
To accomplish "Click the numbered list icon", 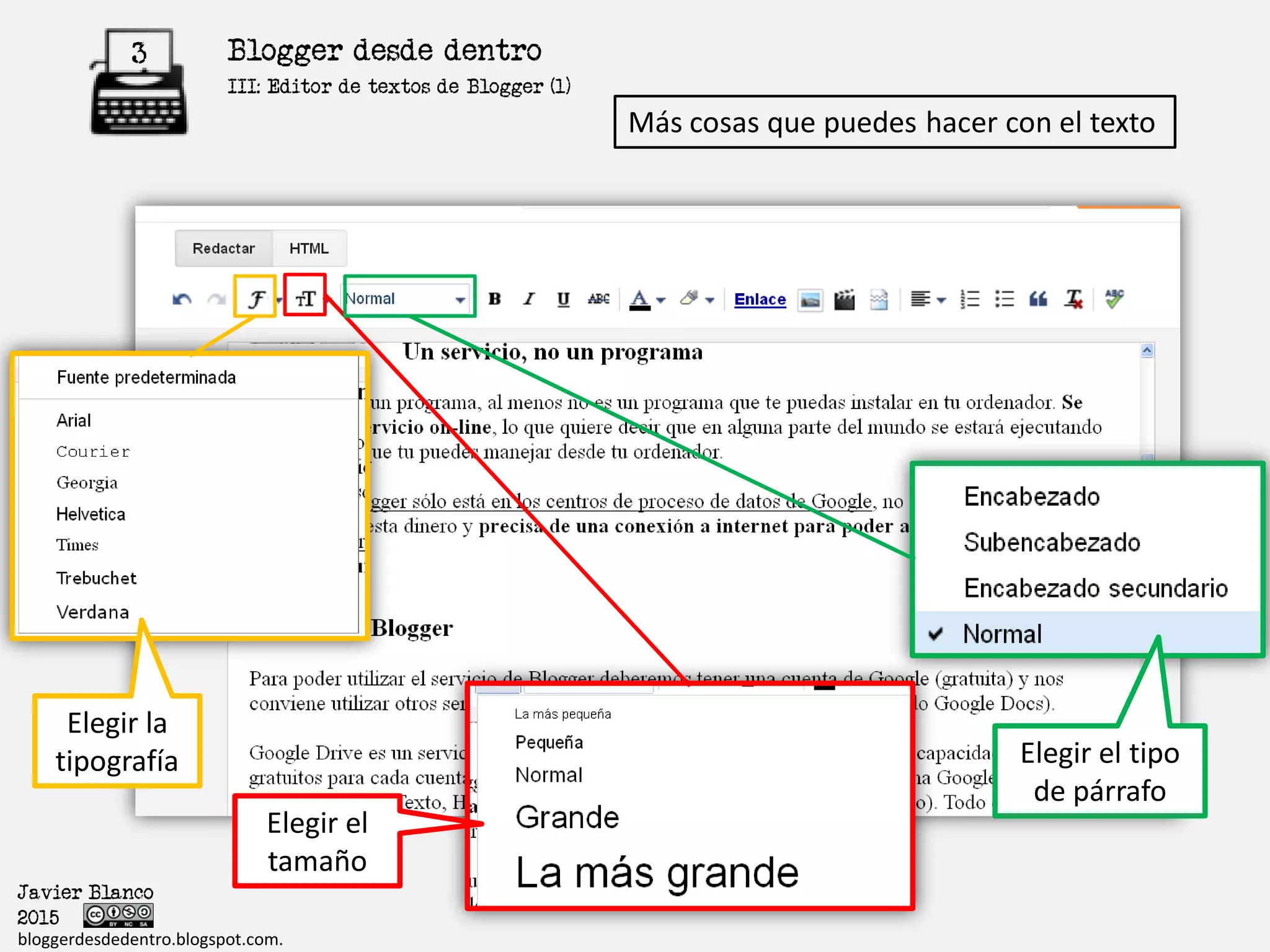I will pyautogui.click(x=970, y=299).
